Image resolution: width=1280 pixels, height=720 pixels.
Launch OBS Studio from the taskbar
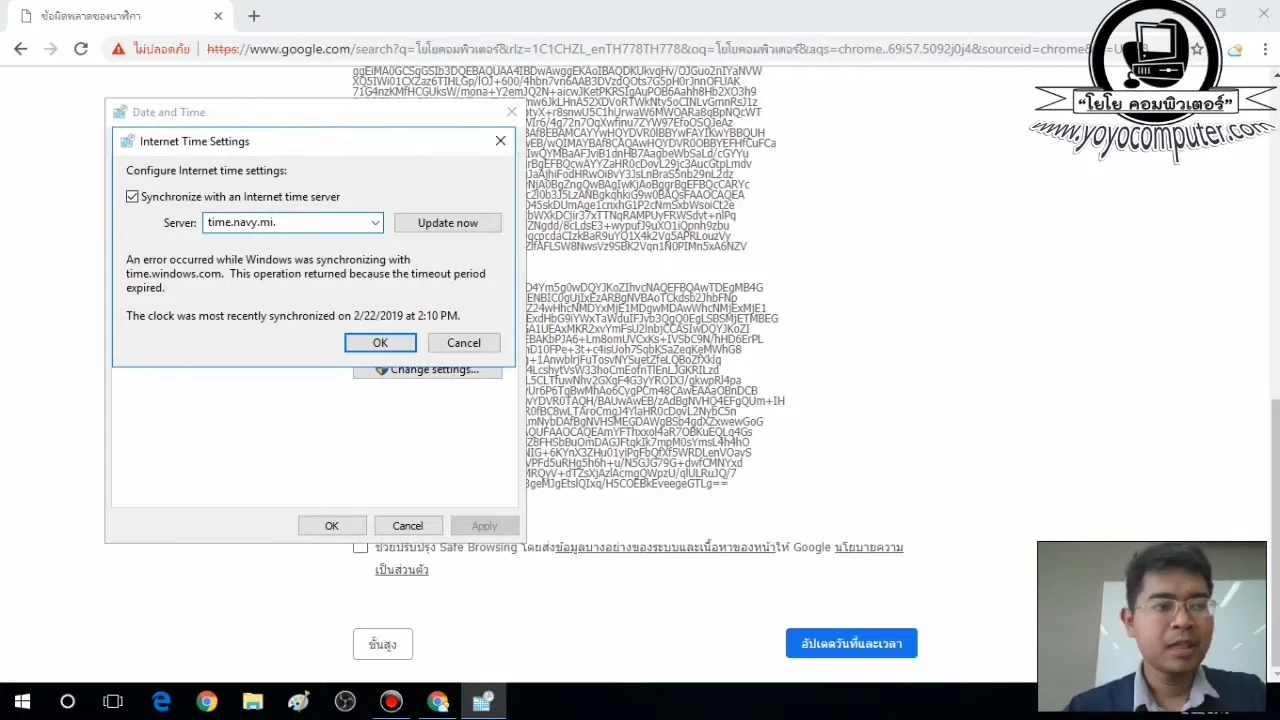point(344,701)
